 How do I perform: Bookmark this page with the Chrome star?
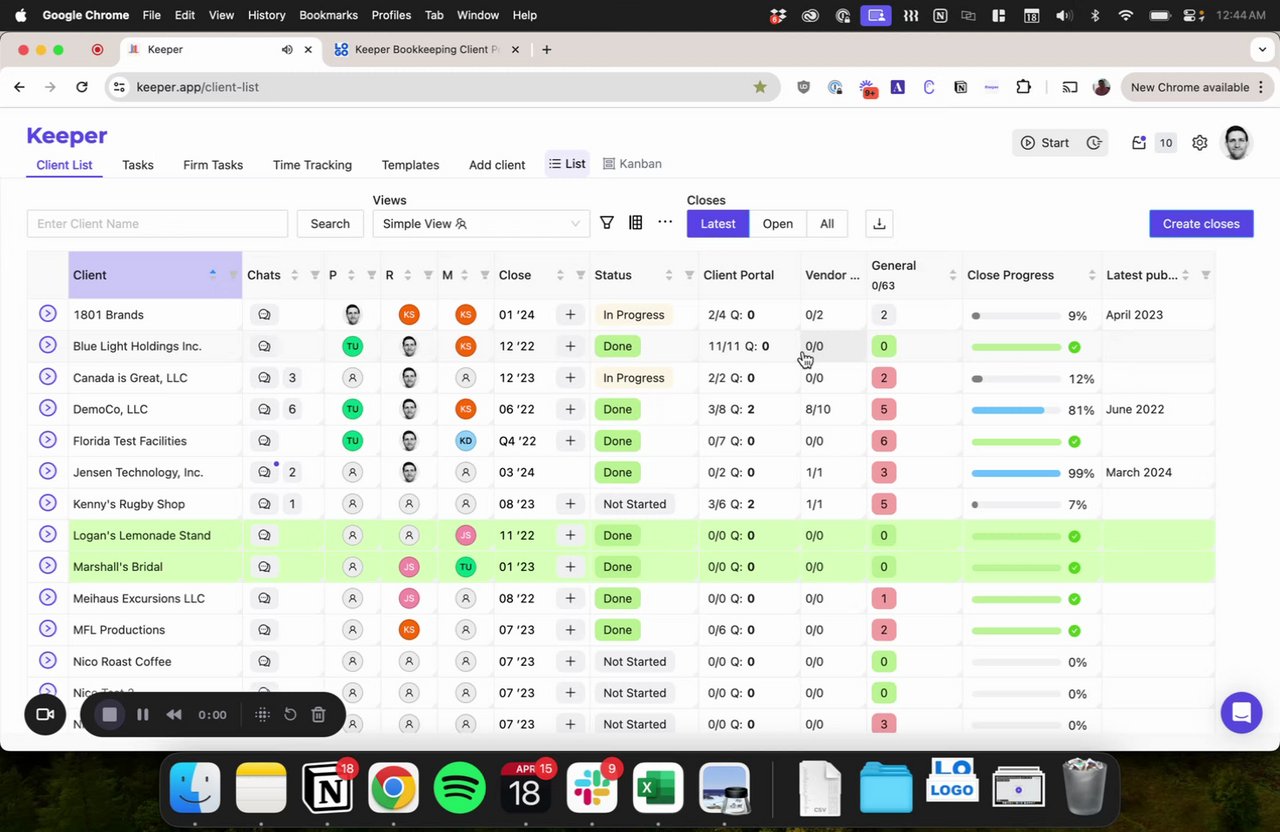tap(760, 87)
